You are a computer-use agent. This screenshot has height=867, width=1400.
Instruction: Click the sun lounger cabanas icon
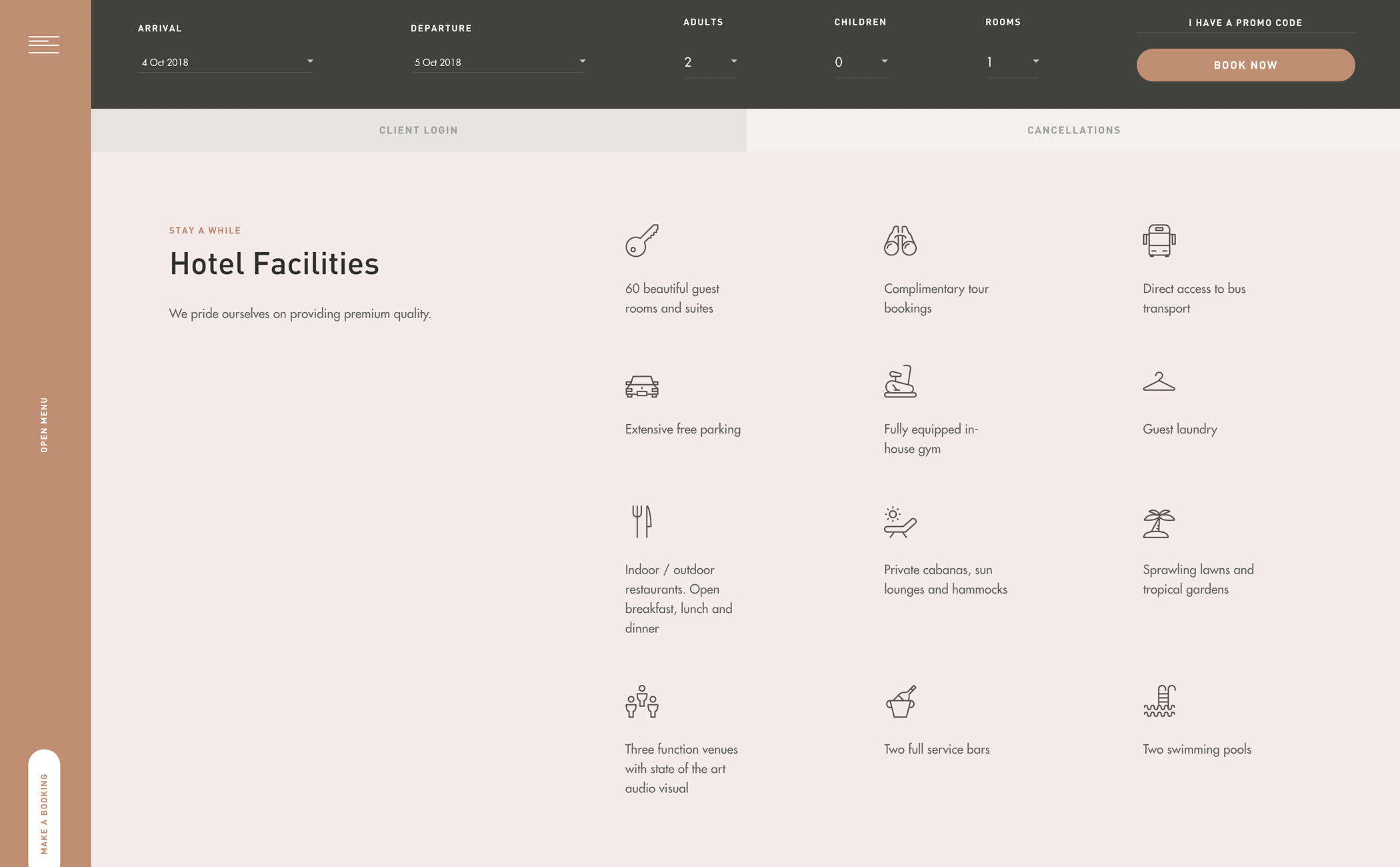pos(900,522)
